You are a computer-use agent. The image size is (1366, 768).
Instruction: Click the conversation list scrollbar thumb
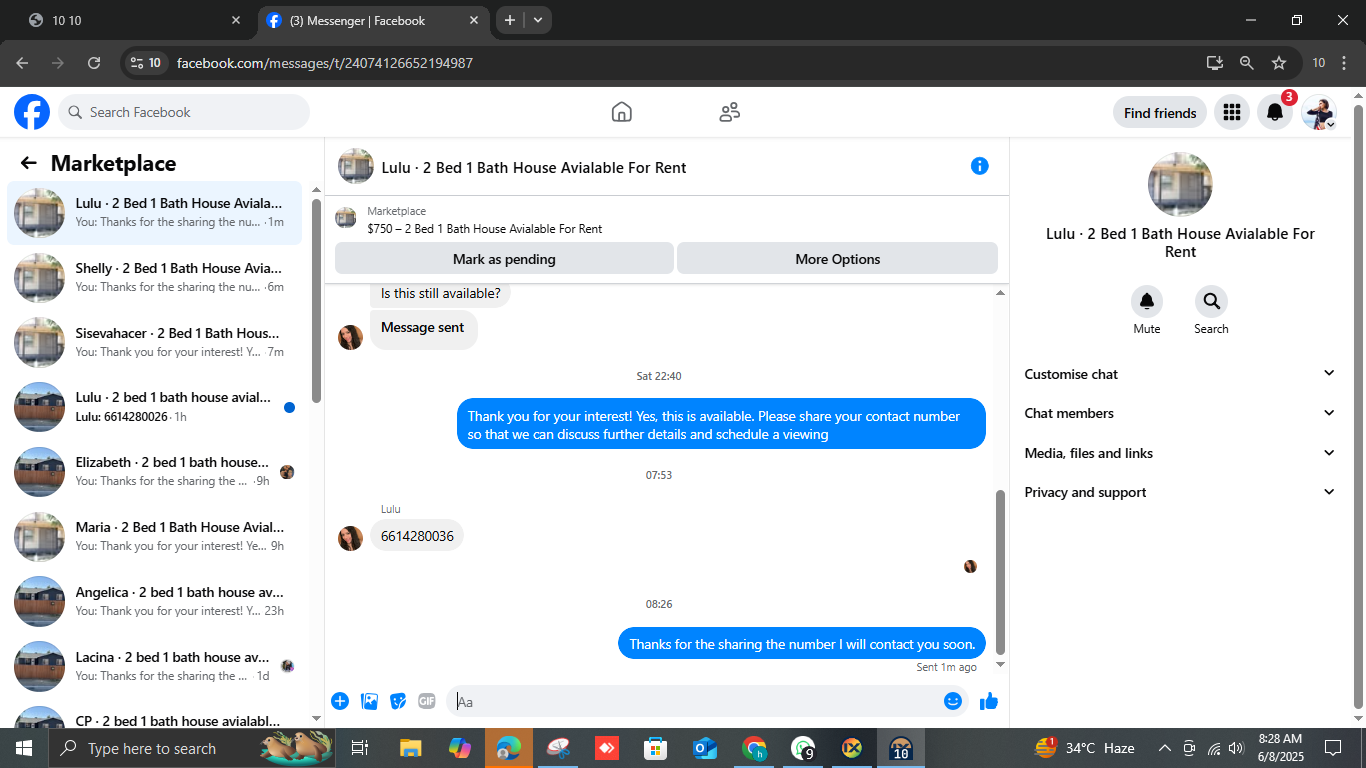tap(317, 300)
